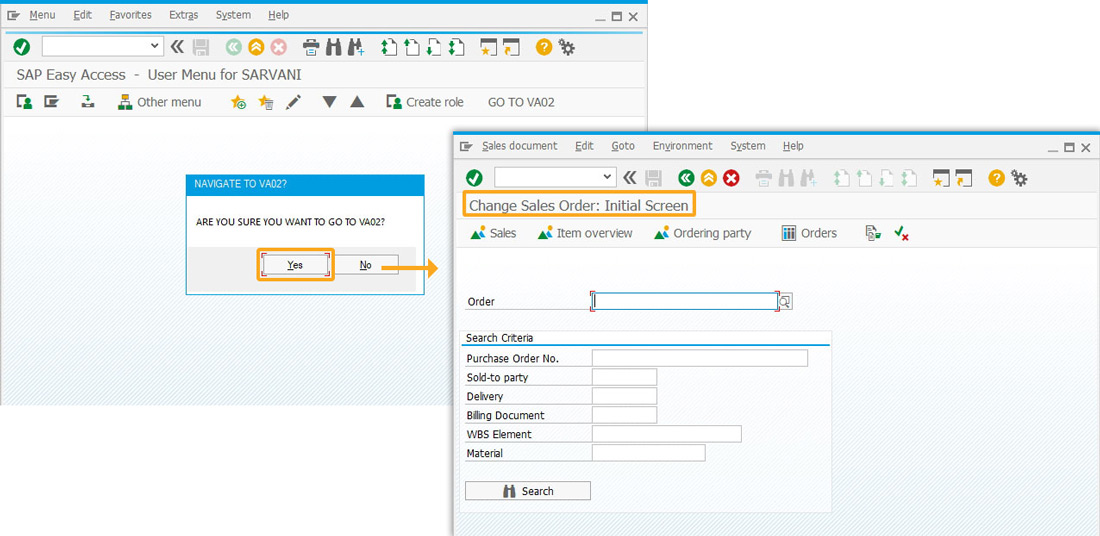Viewport: 1100px width, 536px height.
Task: Click green Back icon in Change Sales Order window
Action: (x=685, y=178)
